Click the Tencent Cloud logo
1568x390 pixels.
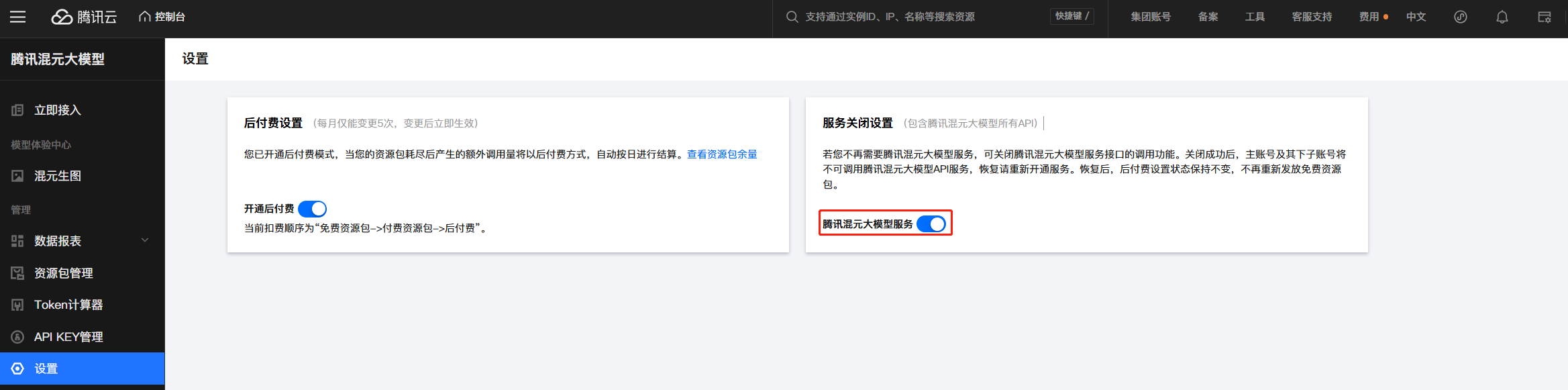(84, 17)
